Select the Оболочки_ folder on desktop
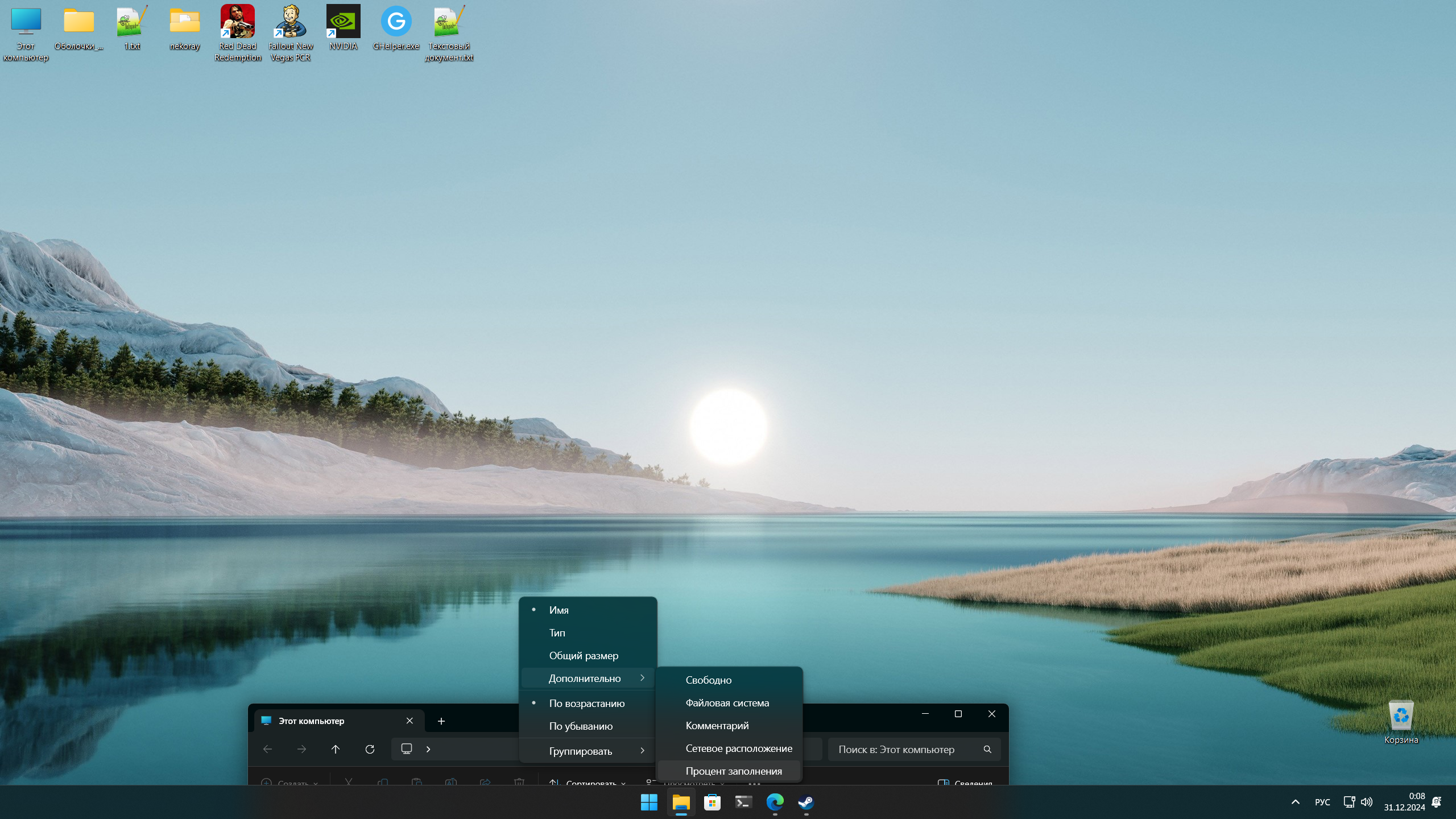 78,28
